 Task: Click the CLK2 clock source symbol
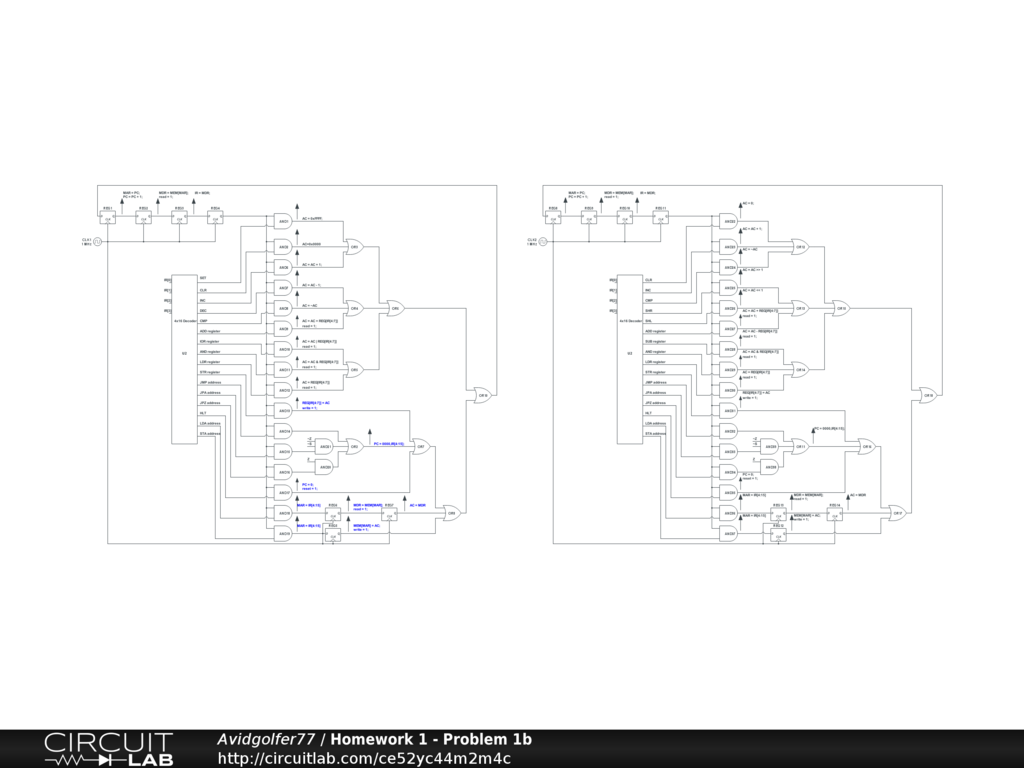pyautogui.click(x=543, y=241)
